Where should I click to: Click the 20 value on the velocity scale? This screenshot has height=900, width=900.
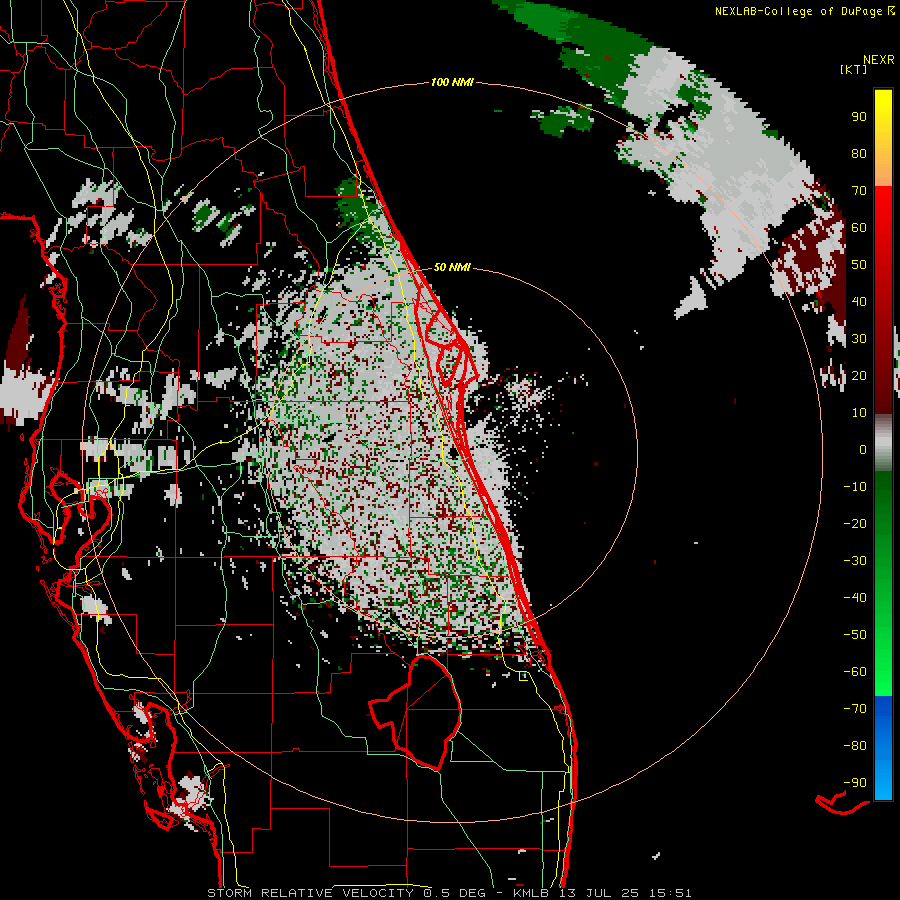point(859,375)
